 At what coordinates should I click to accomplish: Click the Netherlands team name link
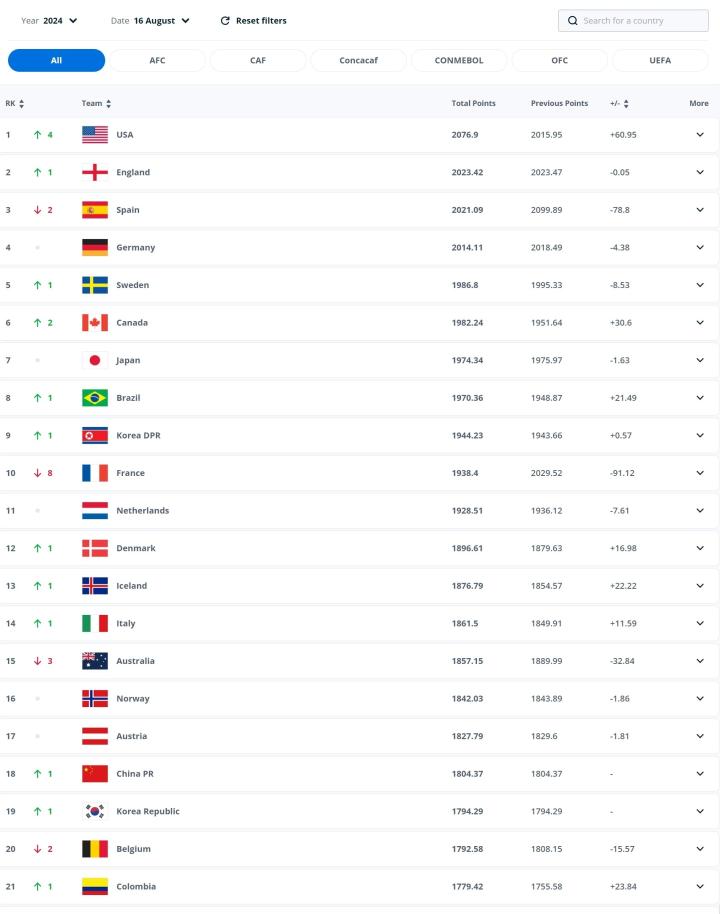tap(142, 511)
